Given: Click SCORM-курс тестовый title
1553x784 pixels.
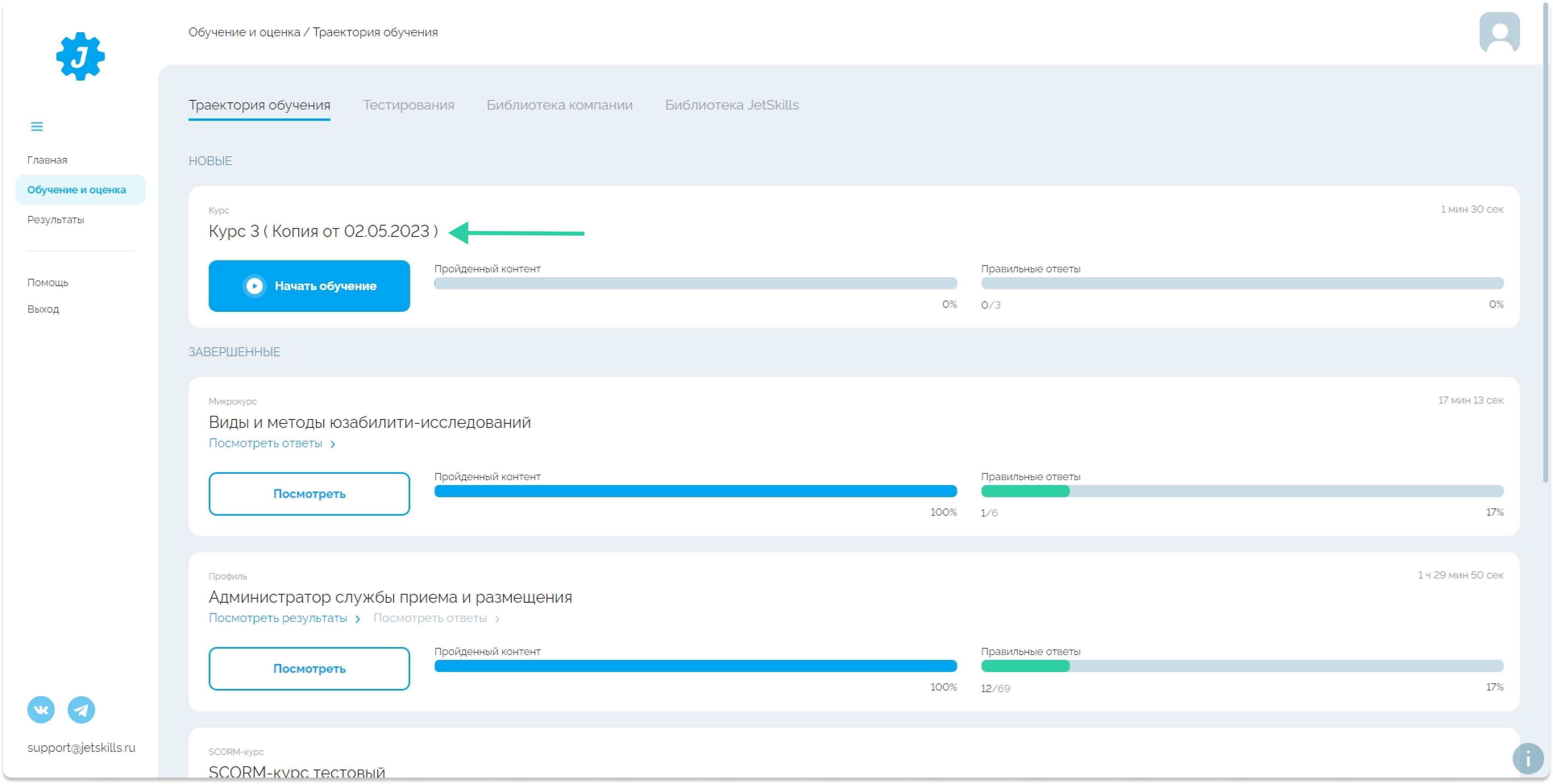Looking at the screenshot, I should [x=297, y=772].
